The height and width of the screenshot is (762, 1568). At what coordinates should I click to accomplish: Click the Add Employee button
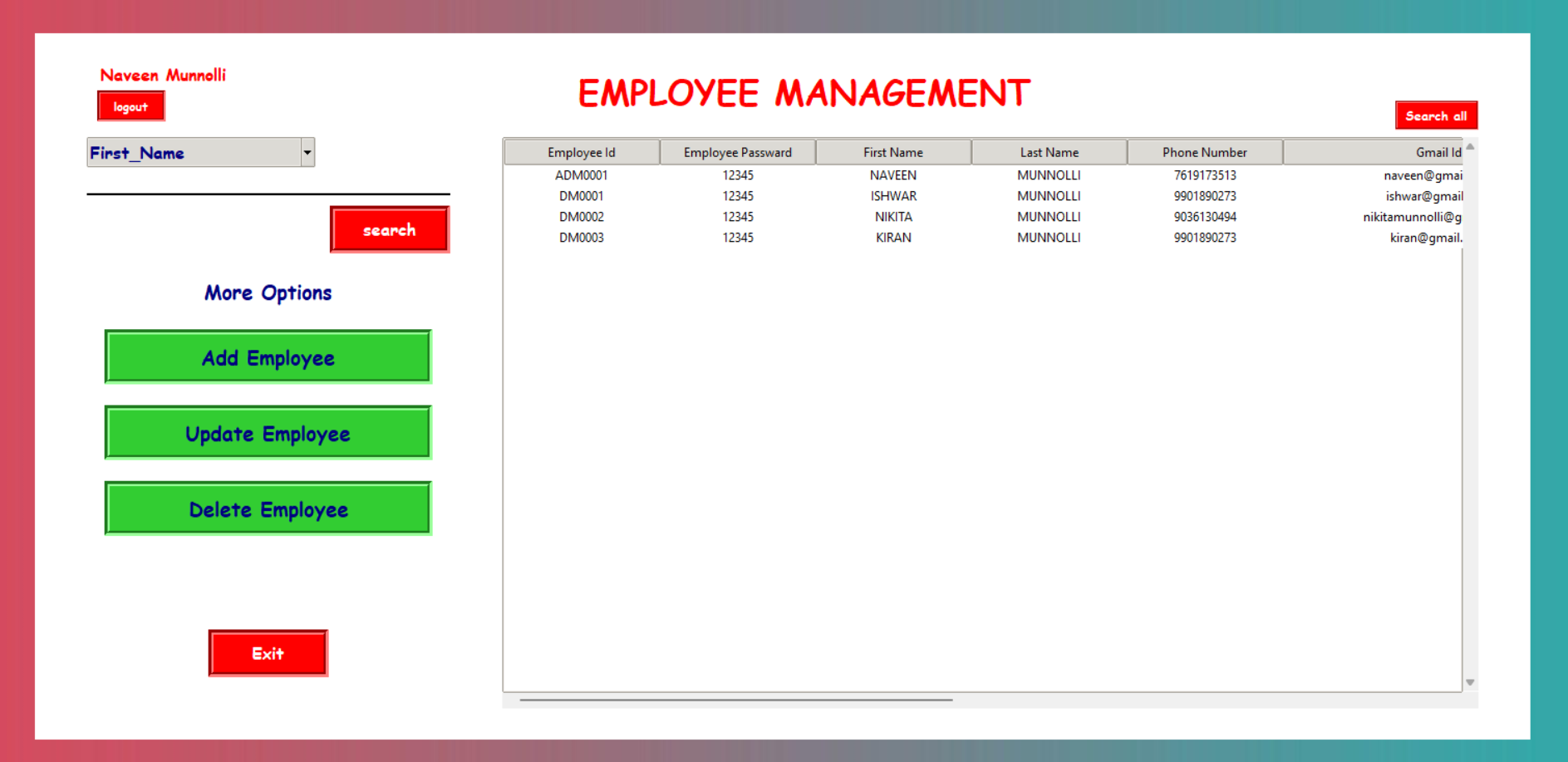pos(268,357)
